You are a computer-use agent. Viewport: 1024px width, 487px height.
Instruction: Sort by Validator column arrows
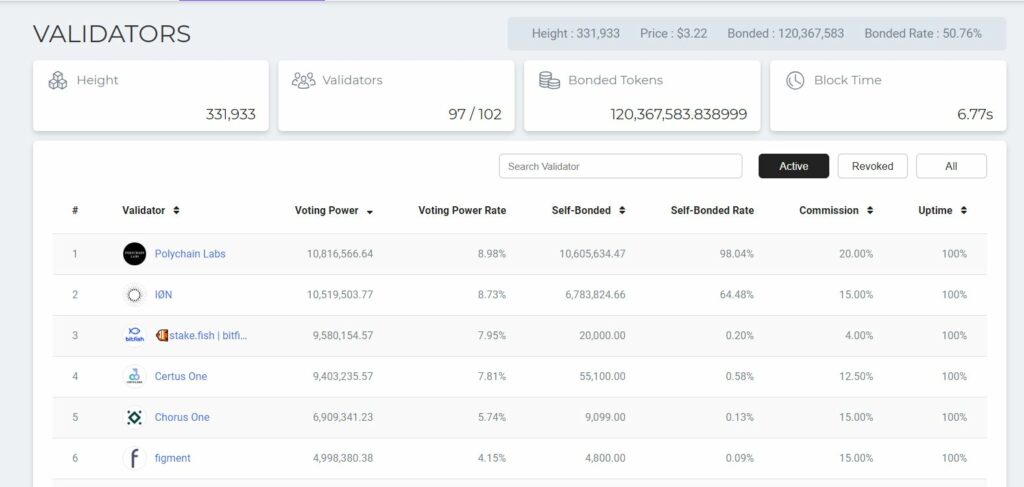point(176,210)
